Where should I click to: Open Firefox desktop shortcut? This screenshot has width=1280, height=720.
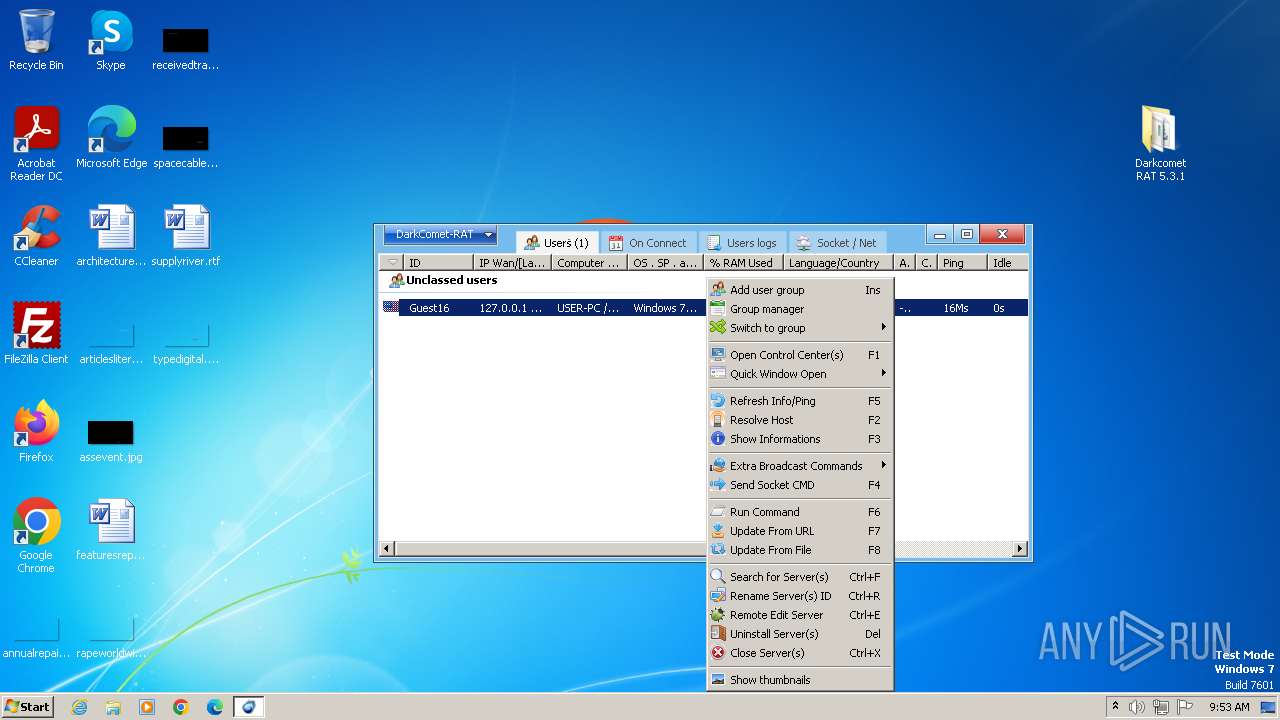pos(36,432)
